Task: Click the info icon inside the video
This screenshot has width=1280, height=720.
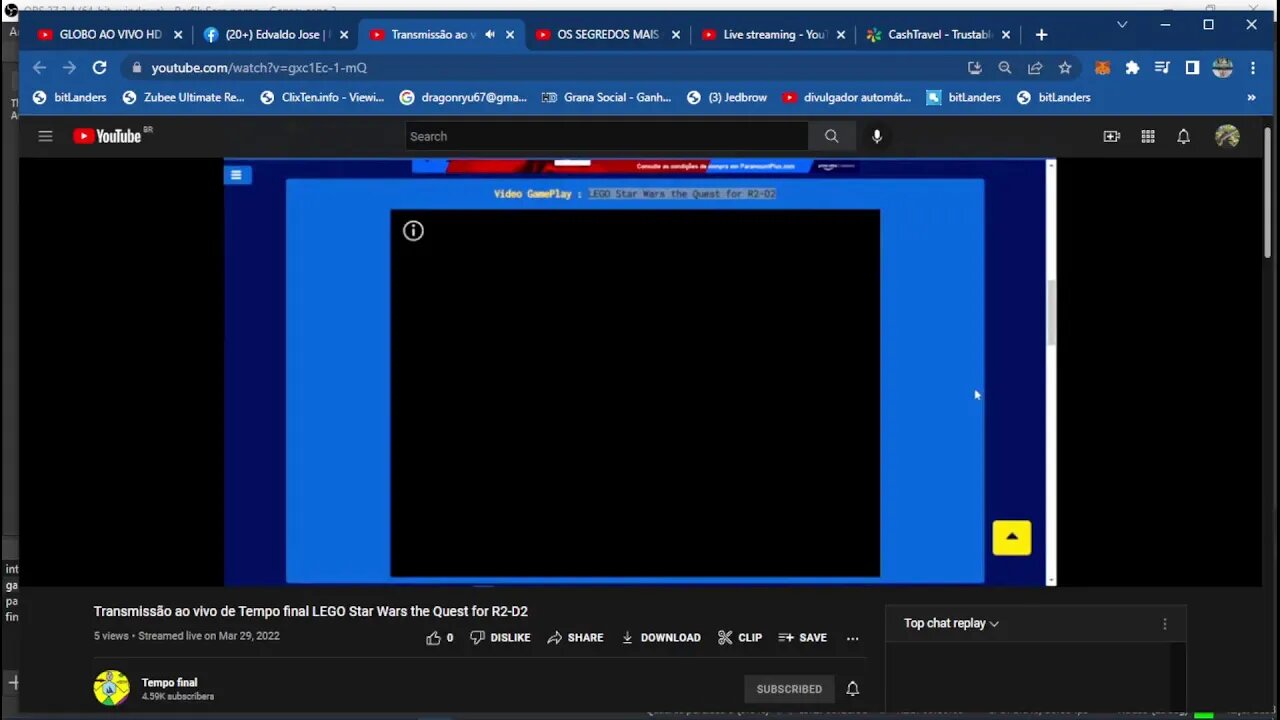Action: tap(413, 231)
